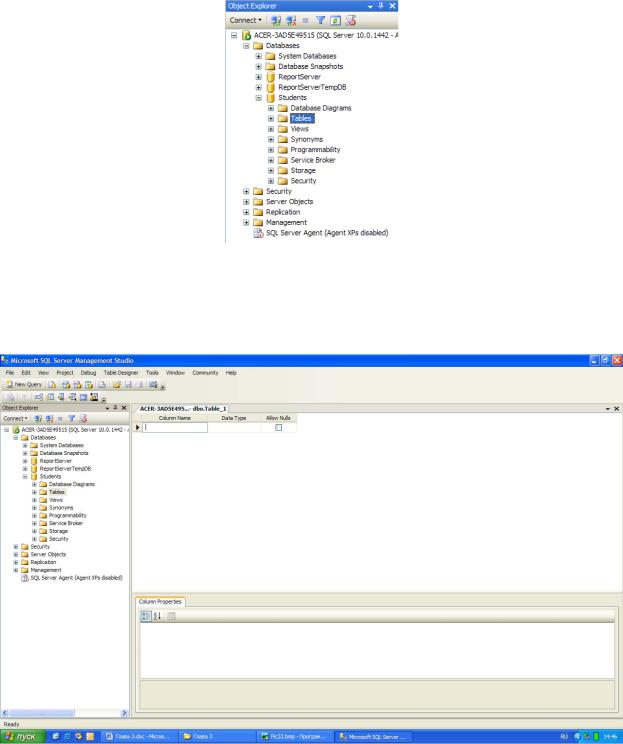Click left scroll arrow of Object Explorer horizontal scrollbar
The image size is (623, 744).
pyautogui.click(x=5, y=713)
